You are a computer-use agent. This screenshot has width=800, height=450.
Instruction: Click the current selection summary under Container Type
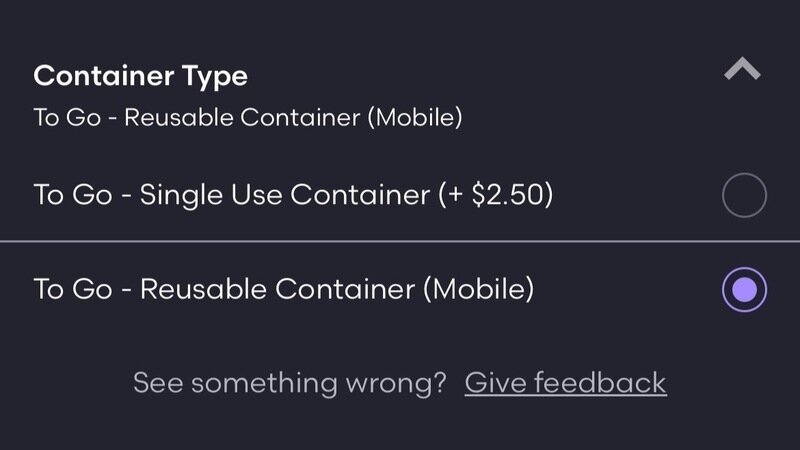point(247,117)
